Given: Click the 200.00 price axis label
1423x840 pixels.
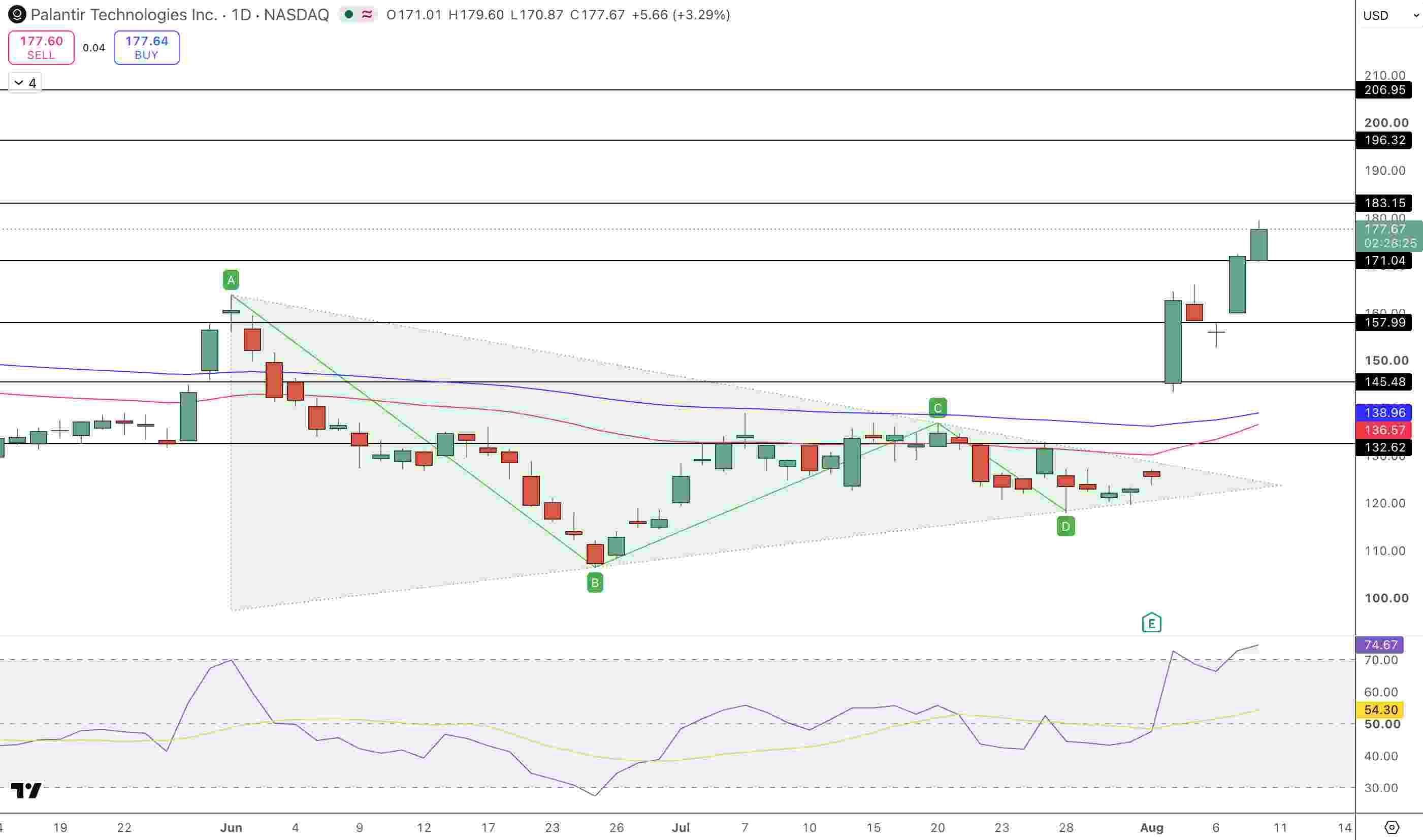Looking at the screenshot, I should click(x=1386, y=123).
